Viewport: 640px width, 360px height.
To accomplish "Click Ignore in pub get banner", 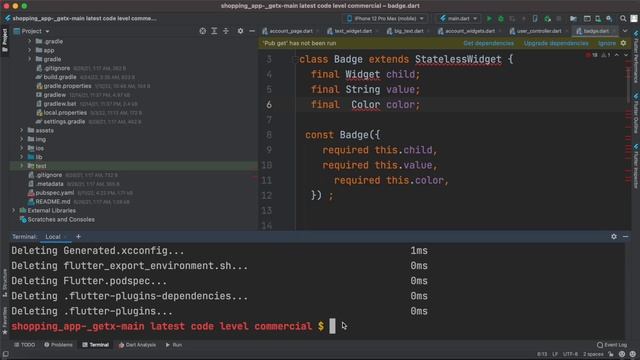I will (607, 43).
